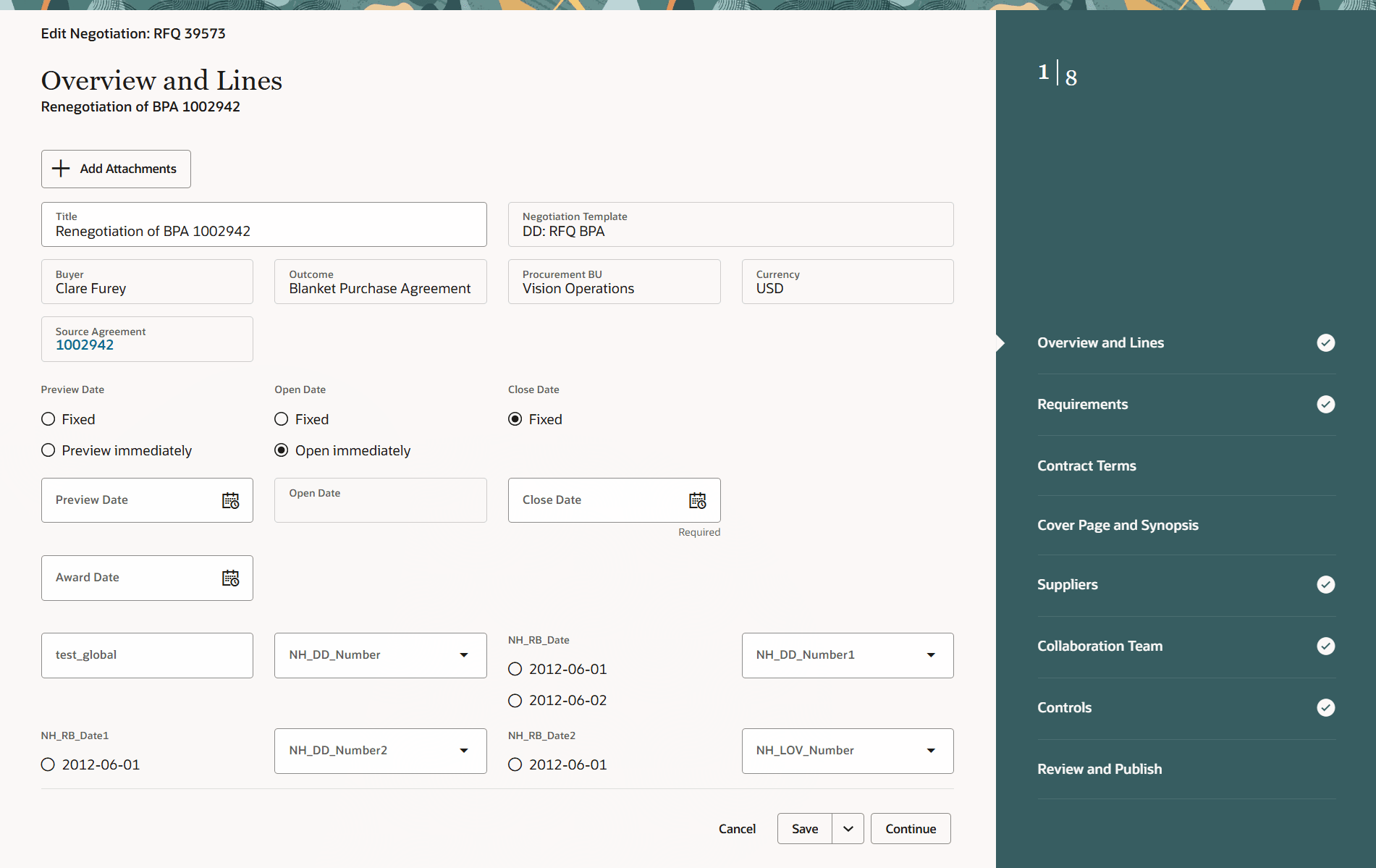Viewport: 1376px width, 868px height.
Task: Expand the Save button dropdown arrow
Action: tap(848, 828)
